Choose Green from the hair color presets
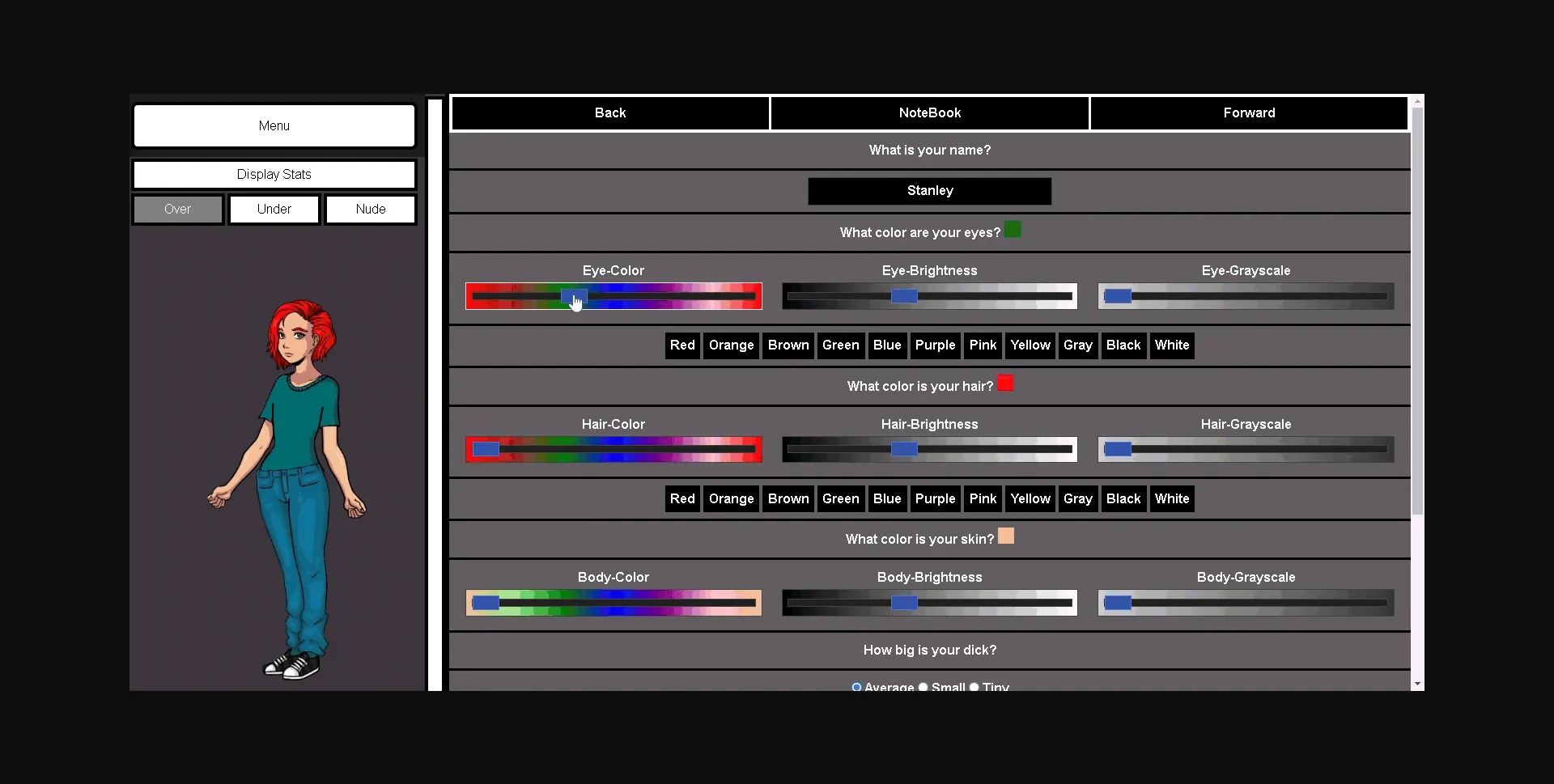Viewport: 1554px width, 784px height. click(x=840, y=498)
